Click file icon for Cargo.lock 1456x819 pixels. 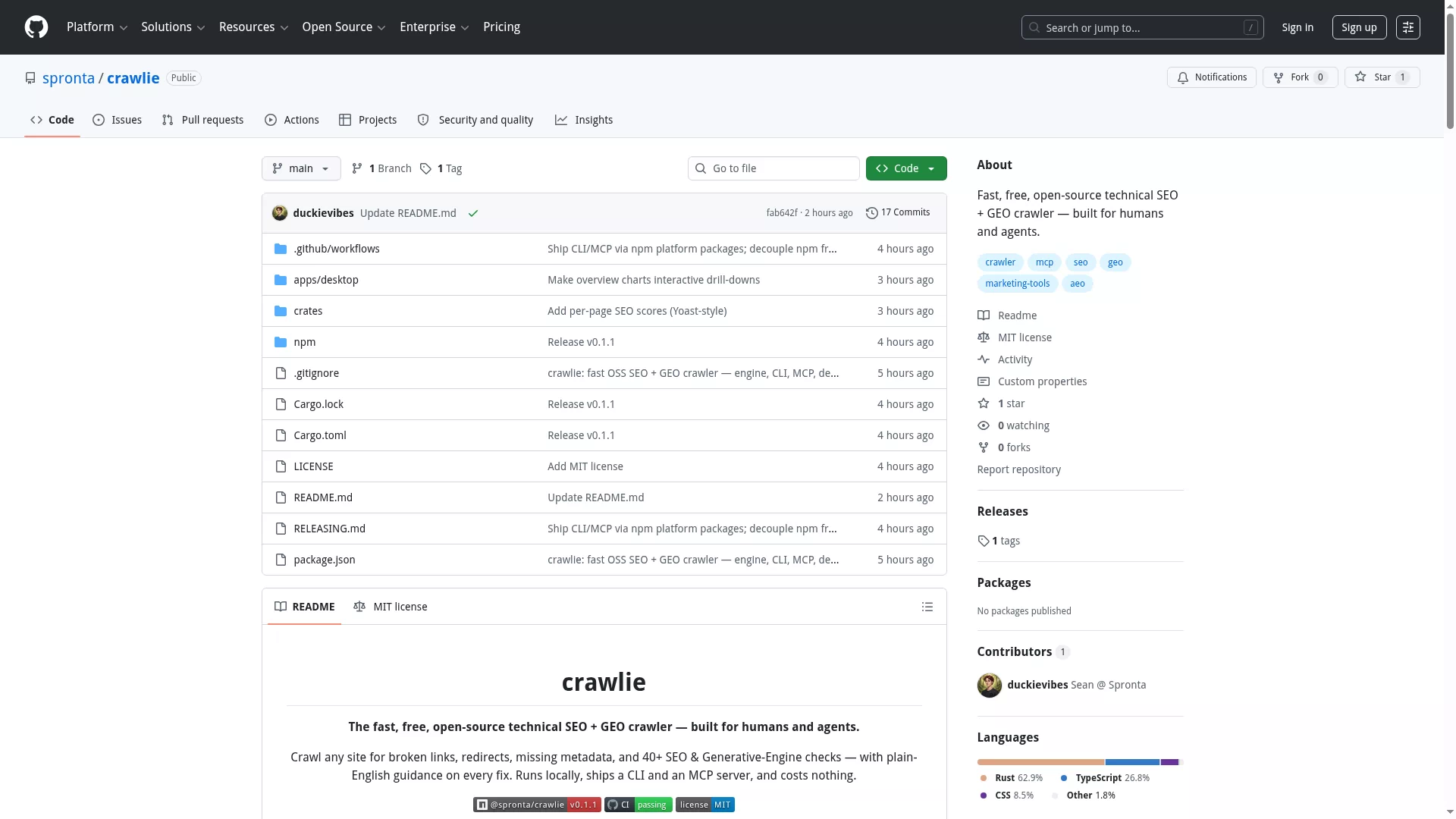pyautogui.click(x=281, y=404)
